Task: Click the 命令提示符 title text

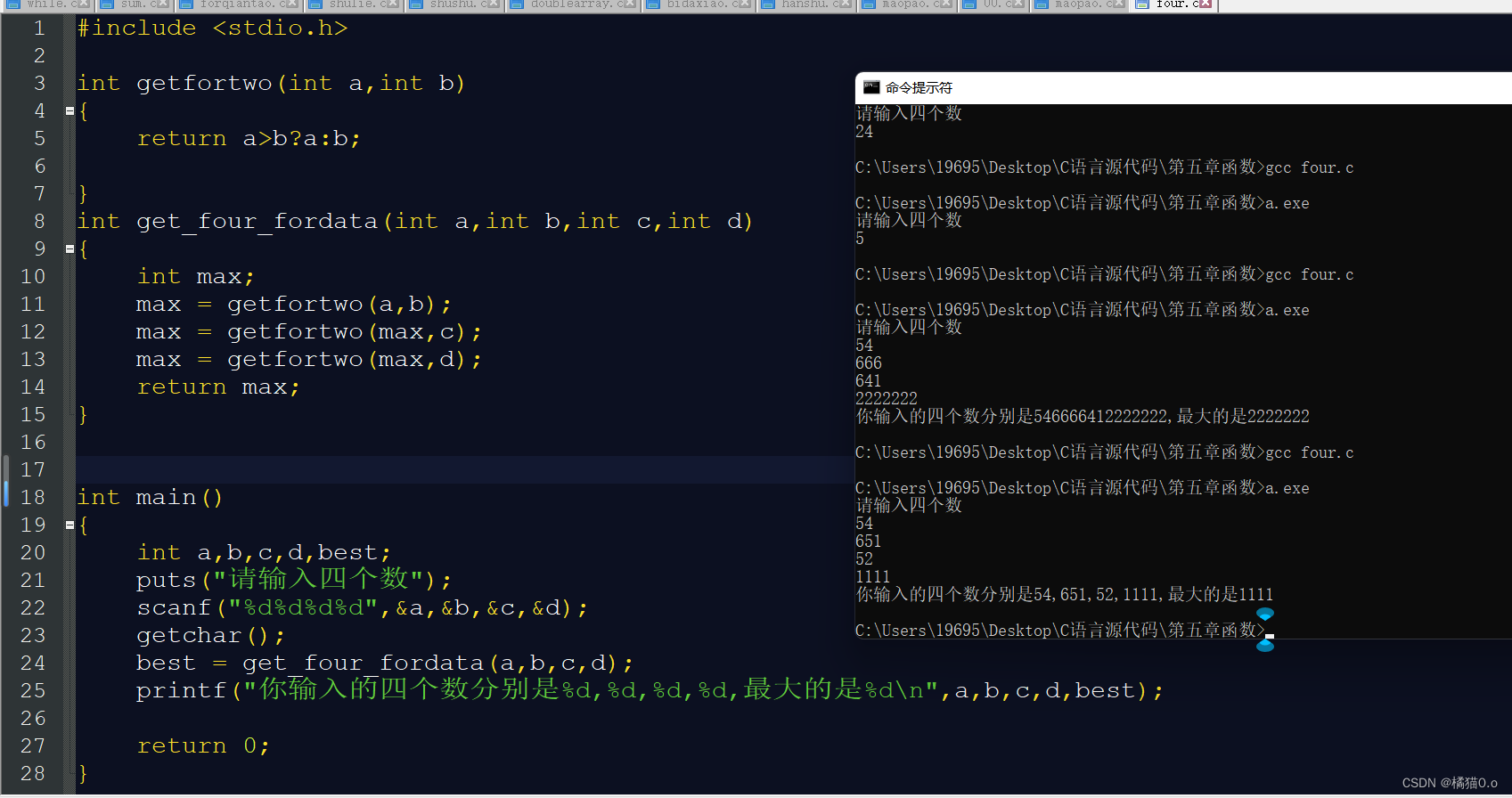Action: tap(919, 87)
